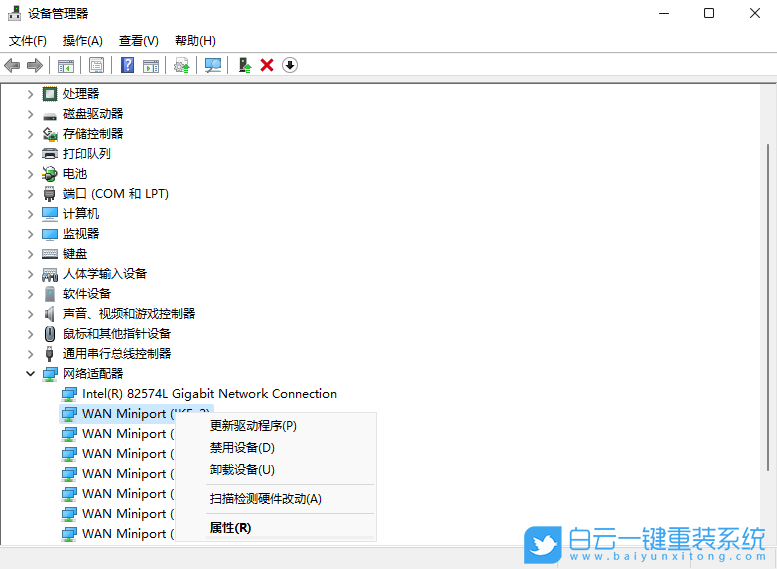Open the 文件(F) menu

point(28,41)
